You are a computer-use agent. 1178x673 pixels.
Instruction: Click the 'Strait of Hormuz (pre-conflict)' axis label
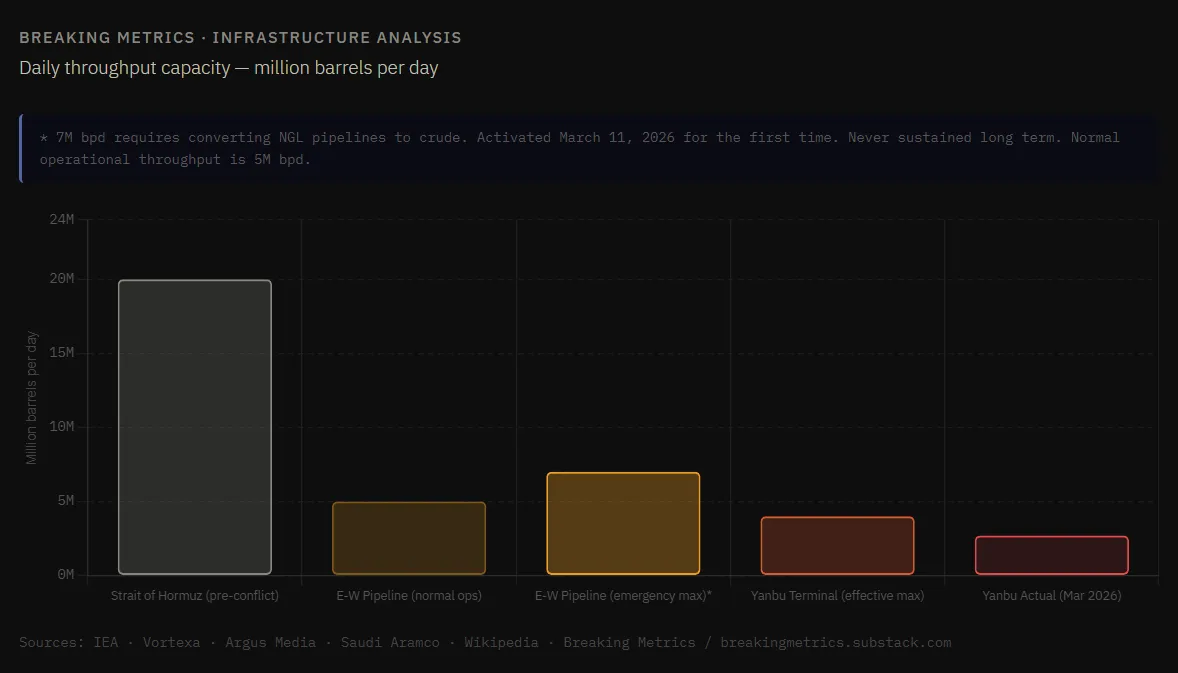[195, 595]
